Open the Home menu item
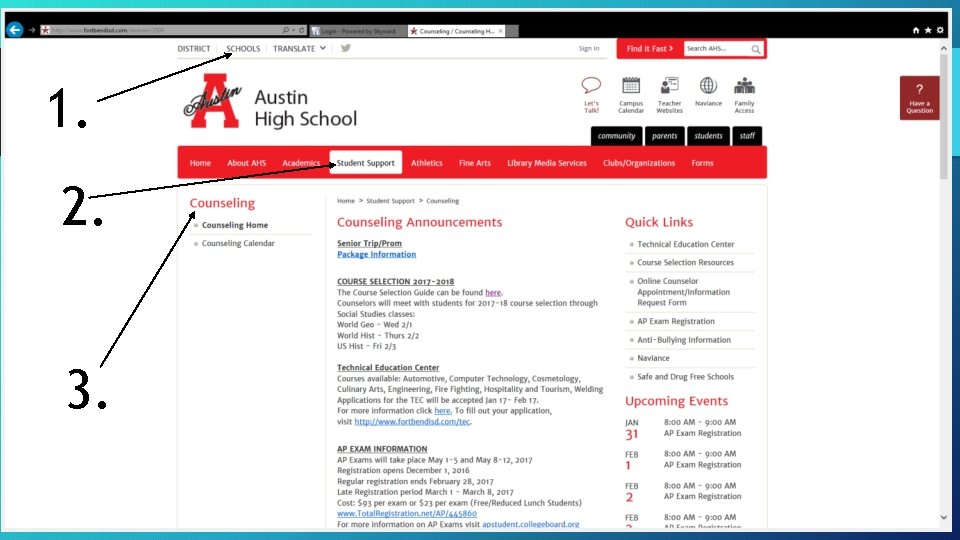The width and height of the screenshot is (960, 540). tap(200, 163)
